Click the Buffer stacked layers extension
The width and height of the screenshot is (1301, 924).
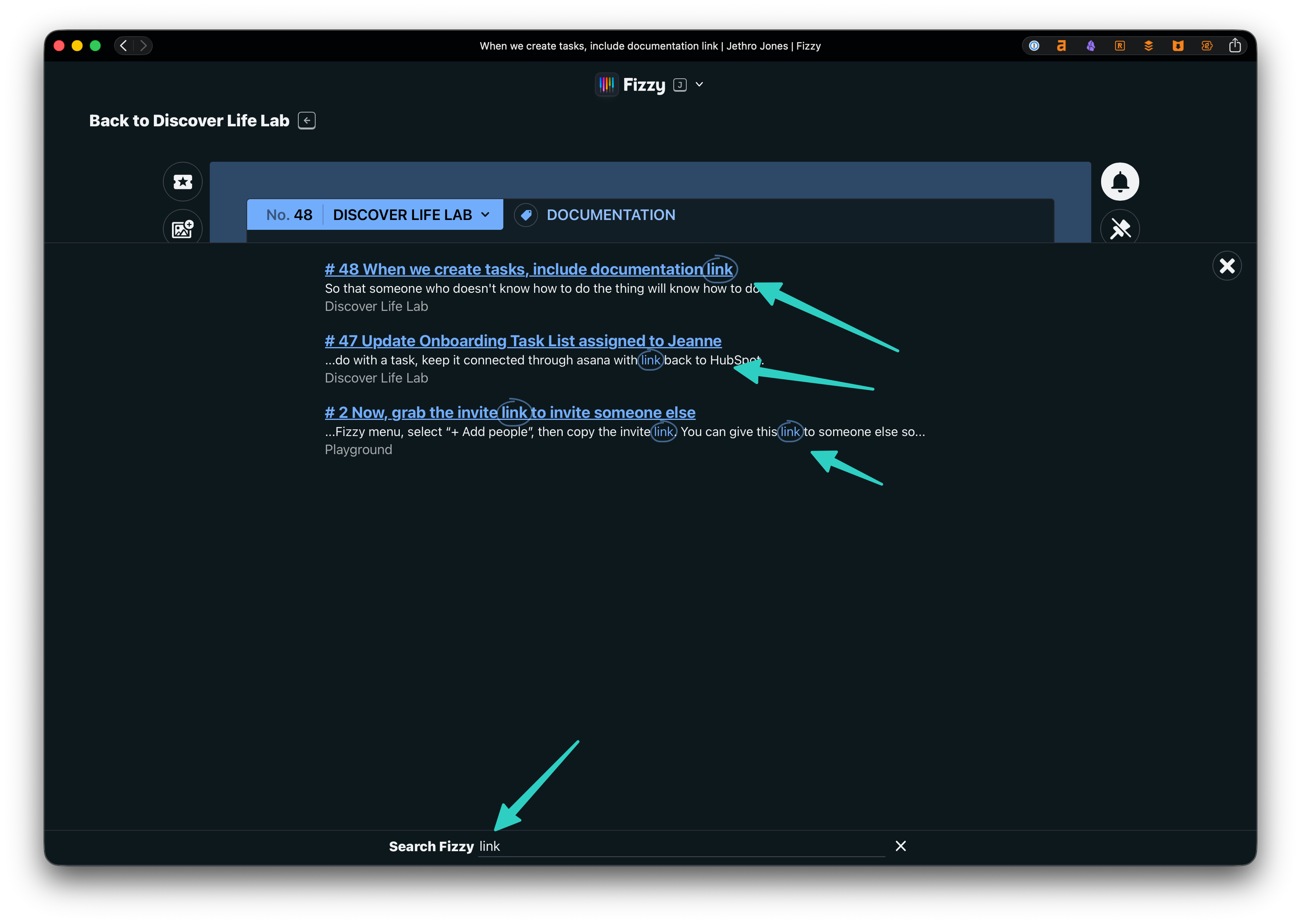click(x=1149, y=46)
